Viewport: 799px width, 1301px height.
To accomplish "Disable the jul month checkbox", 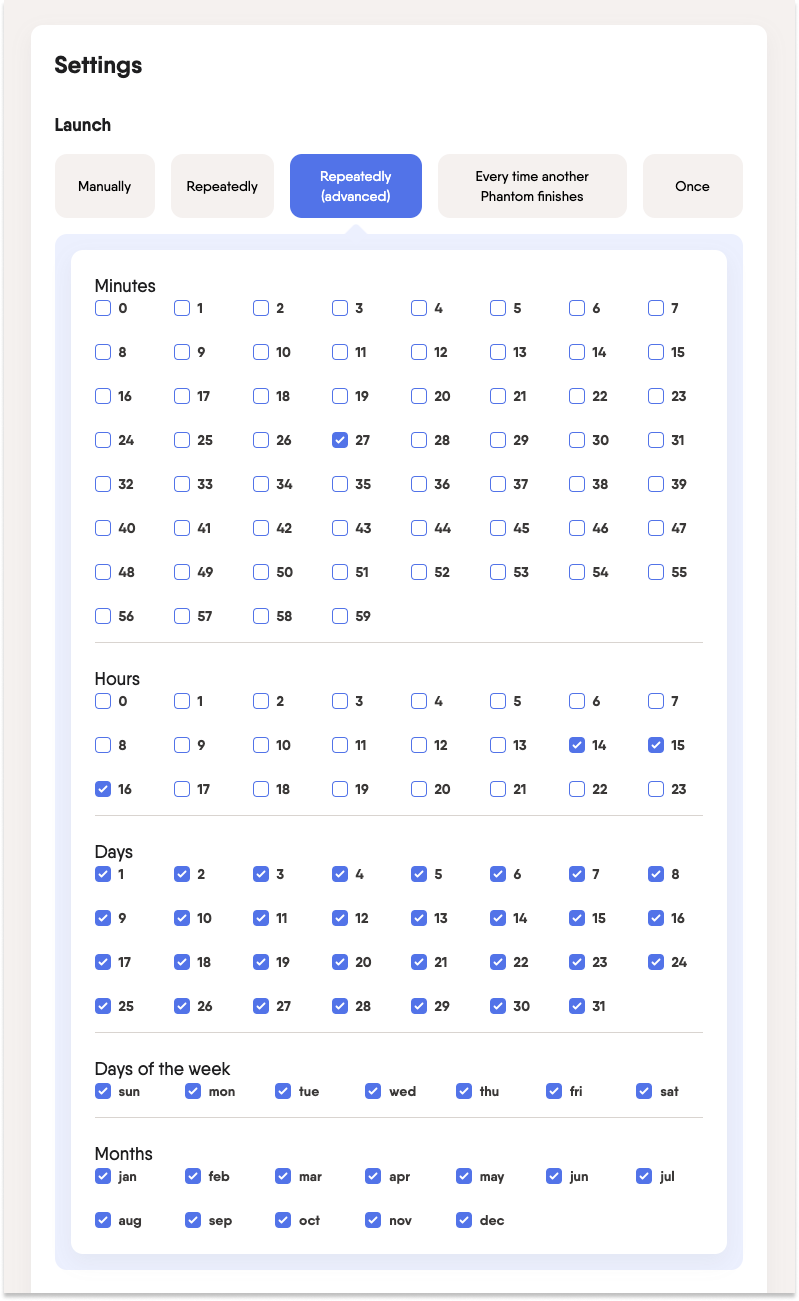I will (x=644, y=1176).
